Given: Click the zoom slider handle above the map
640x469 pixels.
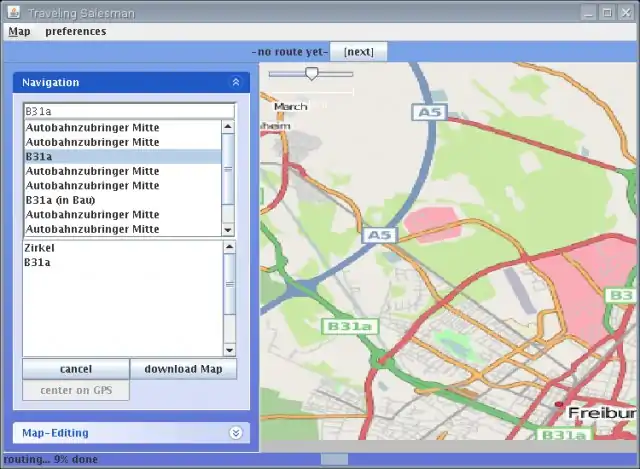Looking at the screenshot, I should pyautogui.click(x=312, y=74).
